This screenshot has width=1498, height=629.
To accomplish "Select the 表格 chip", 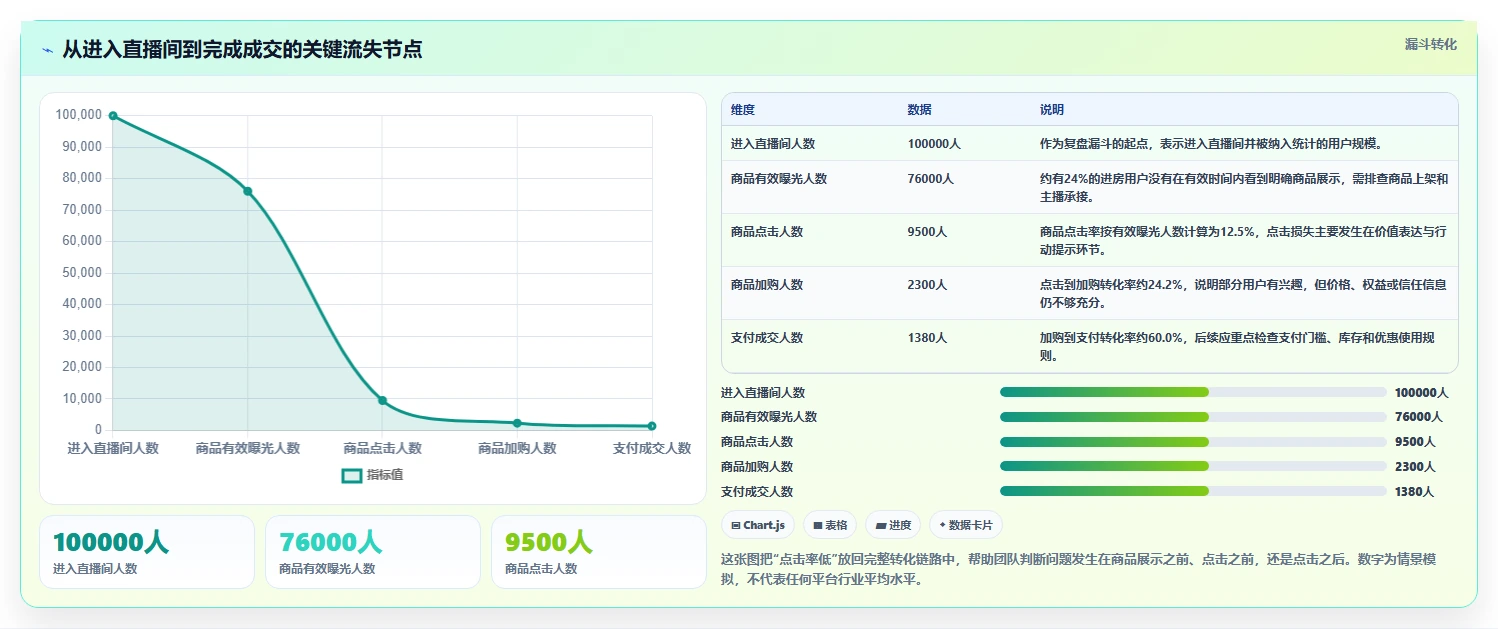I will pyautogui.click(x=830, y=525).
